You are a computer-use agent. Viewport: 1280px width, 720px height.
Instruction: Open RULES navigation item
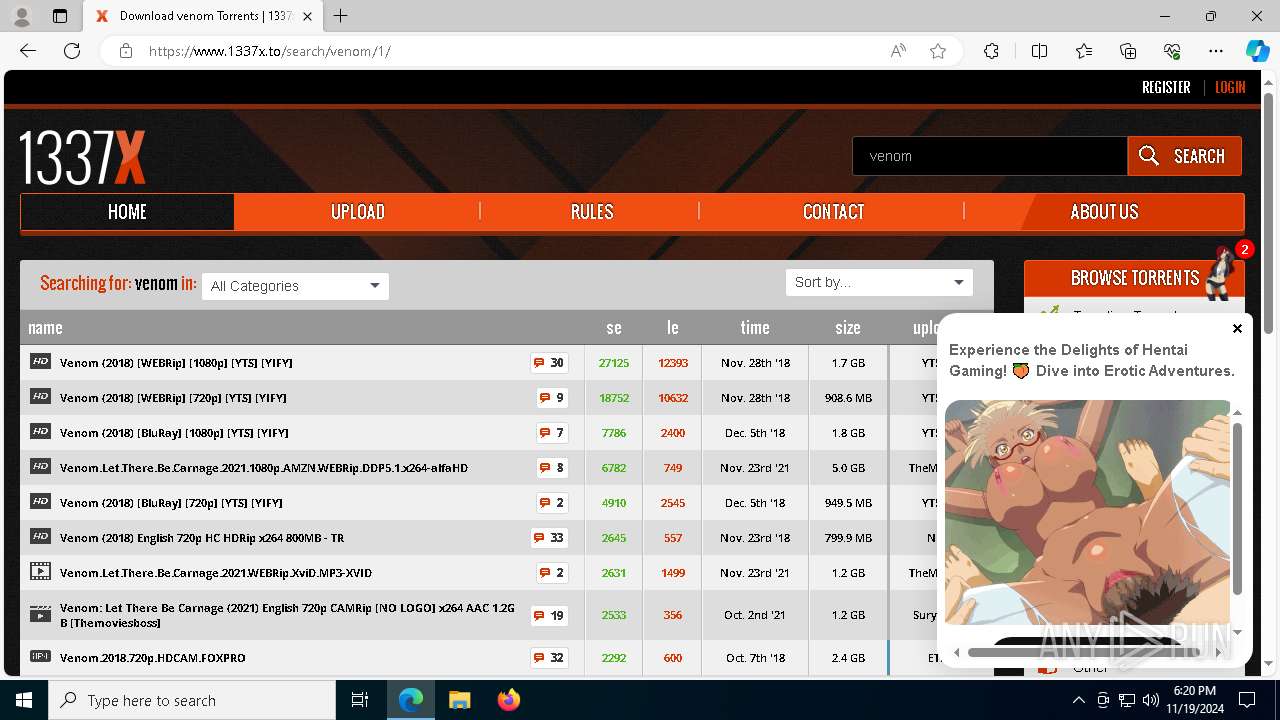click(x=592, y=212)
